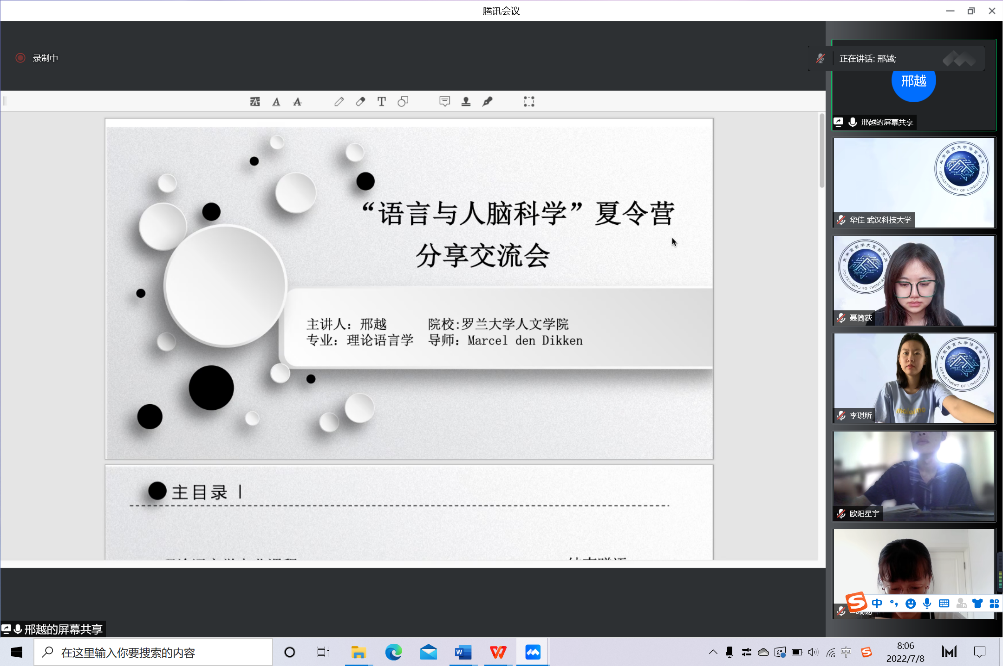Screen dimensions: 1003x666
Task: Select the pencil drawing tool
Action: click(339, 102)
